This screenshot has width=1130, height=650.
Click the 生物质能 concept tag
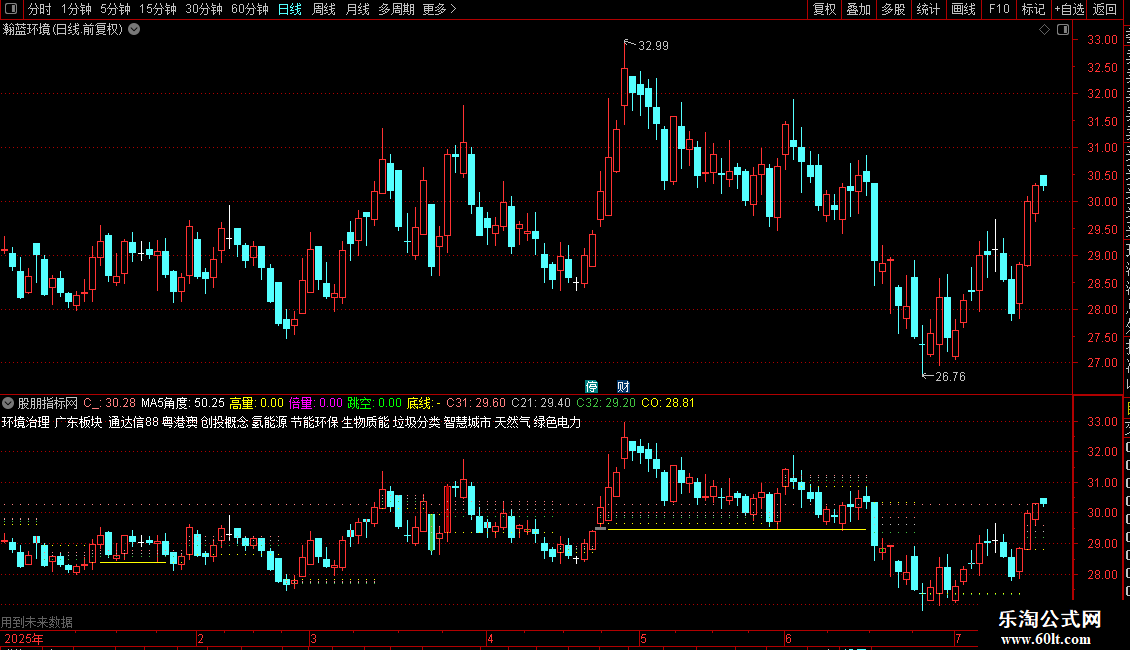click(x=365, y=422)
